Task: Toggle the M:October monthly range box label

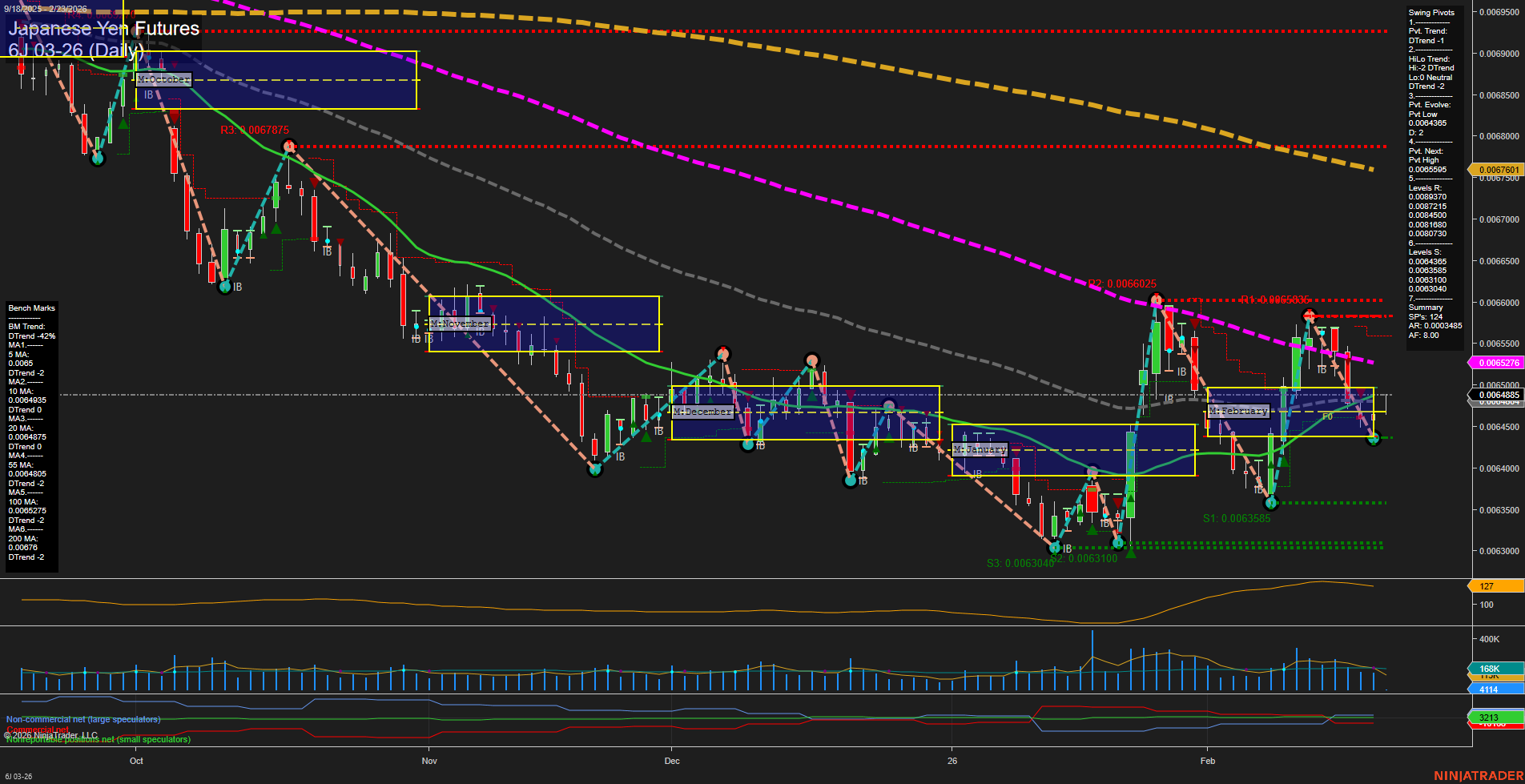Action: click(x=163, y=79)
